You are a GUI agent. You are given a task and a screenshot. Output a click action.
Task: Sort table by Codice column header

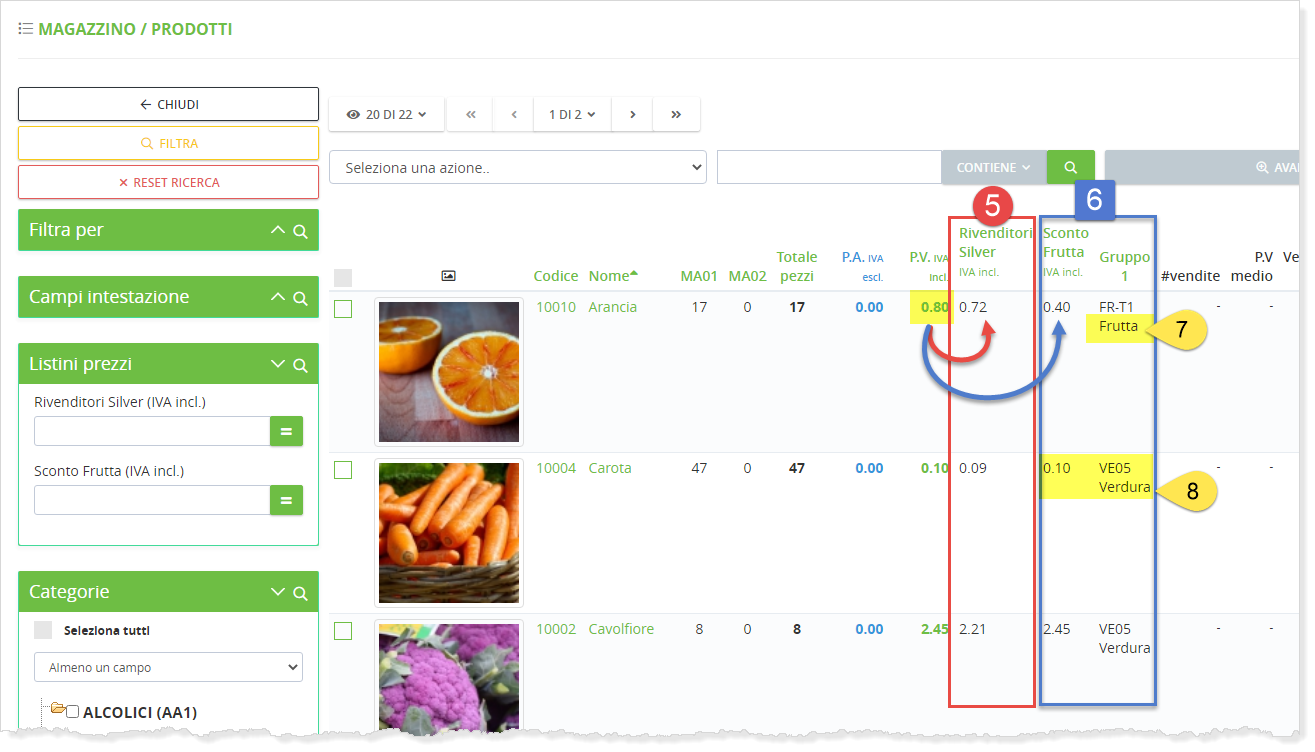pyautogui.click(x=555, y=276)
